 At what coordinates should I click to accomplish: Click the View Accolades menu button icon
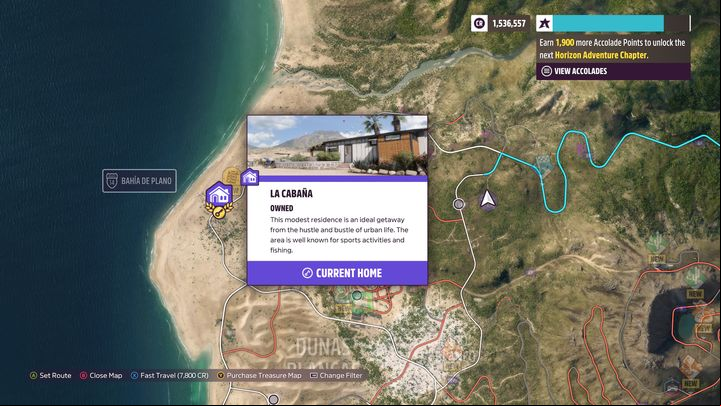tap(546, 71)
